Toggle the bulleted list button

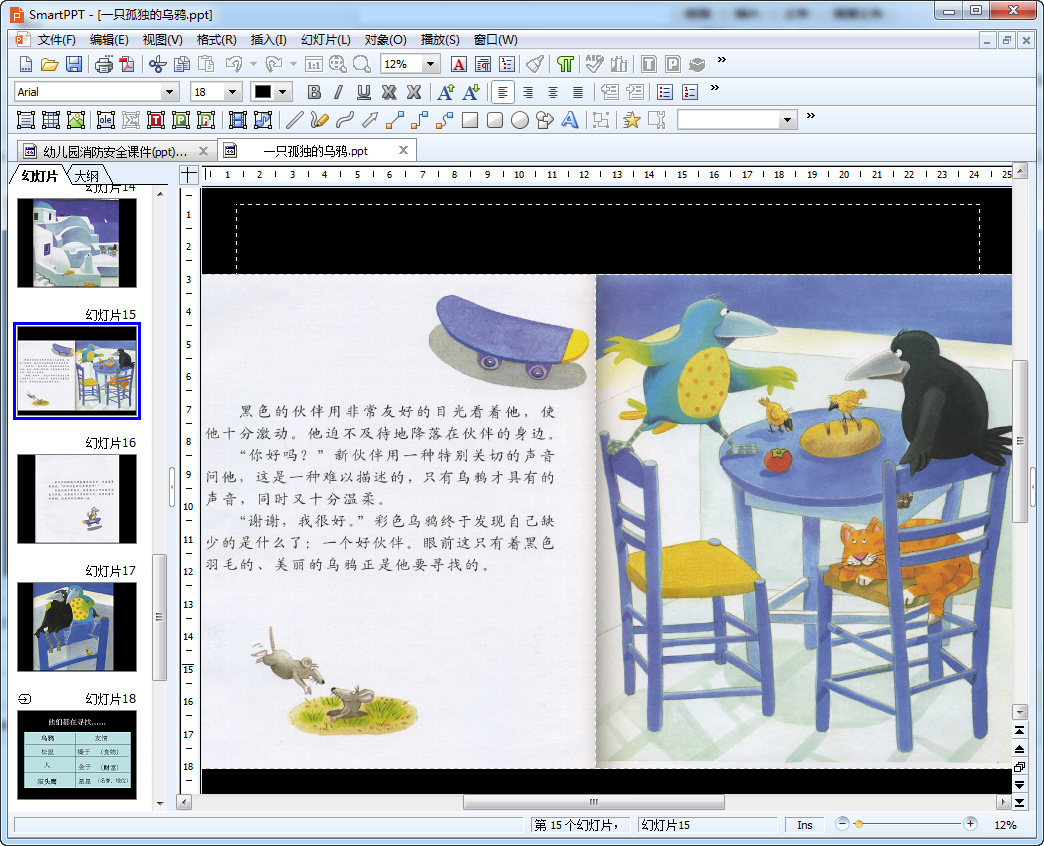(664, 92)
